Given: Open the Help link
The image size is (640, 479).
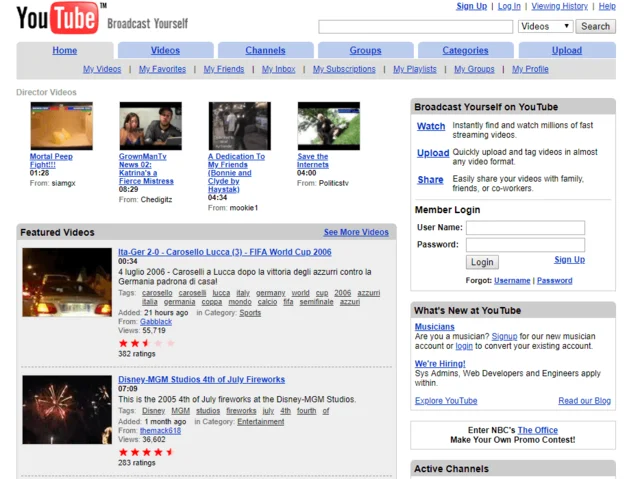Looking at the screenshot, I should click(x=607, y=6).
